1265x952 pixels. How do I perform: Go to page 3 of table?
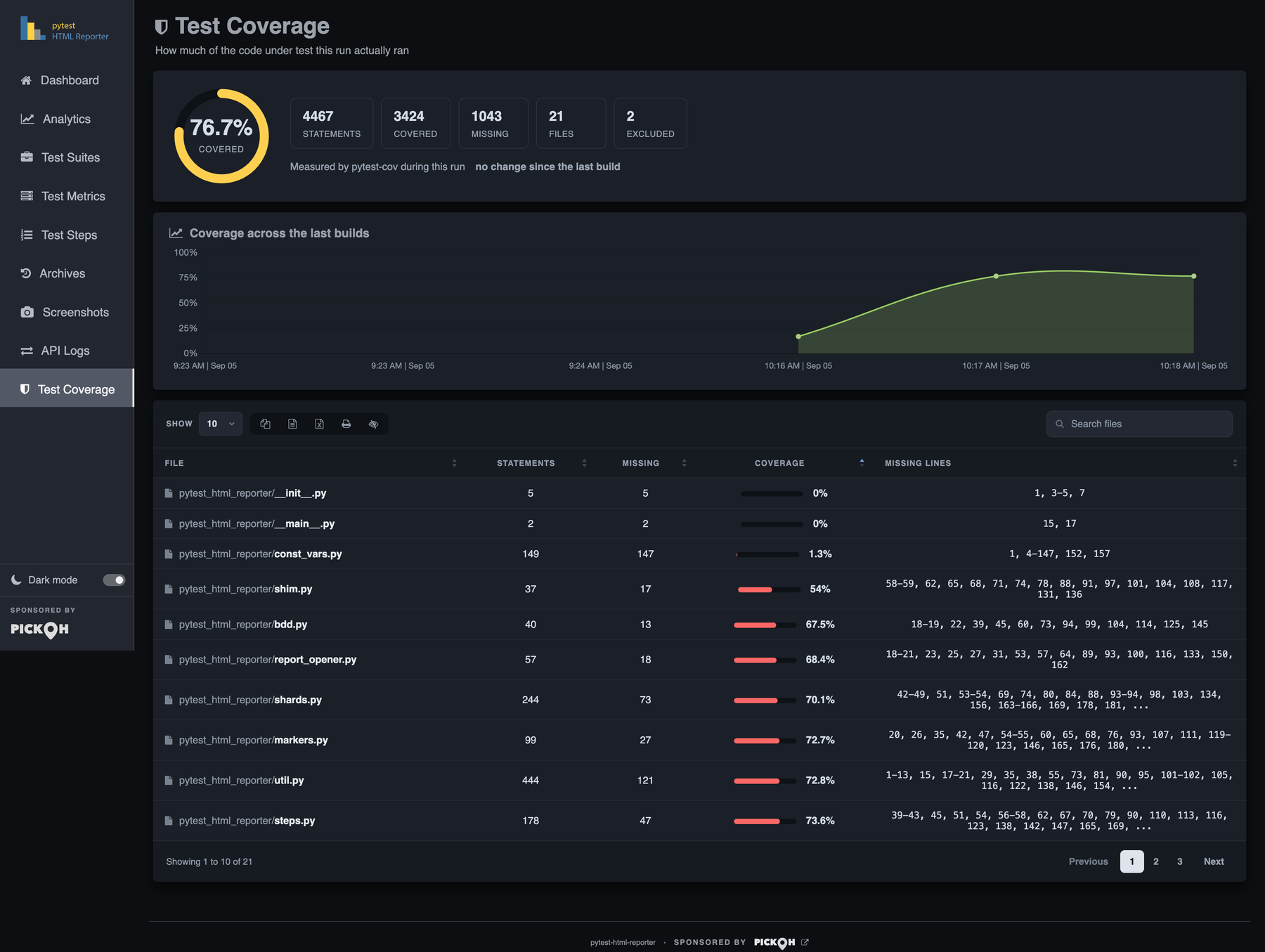[1180, 861]
